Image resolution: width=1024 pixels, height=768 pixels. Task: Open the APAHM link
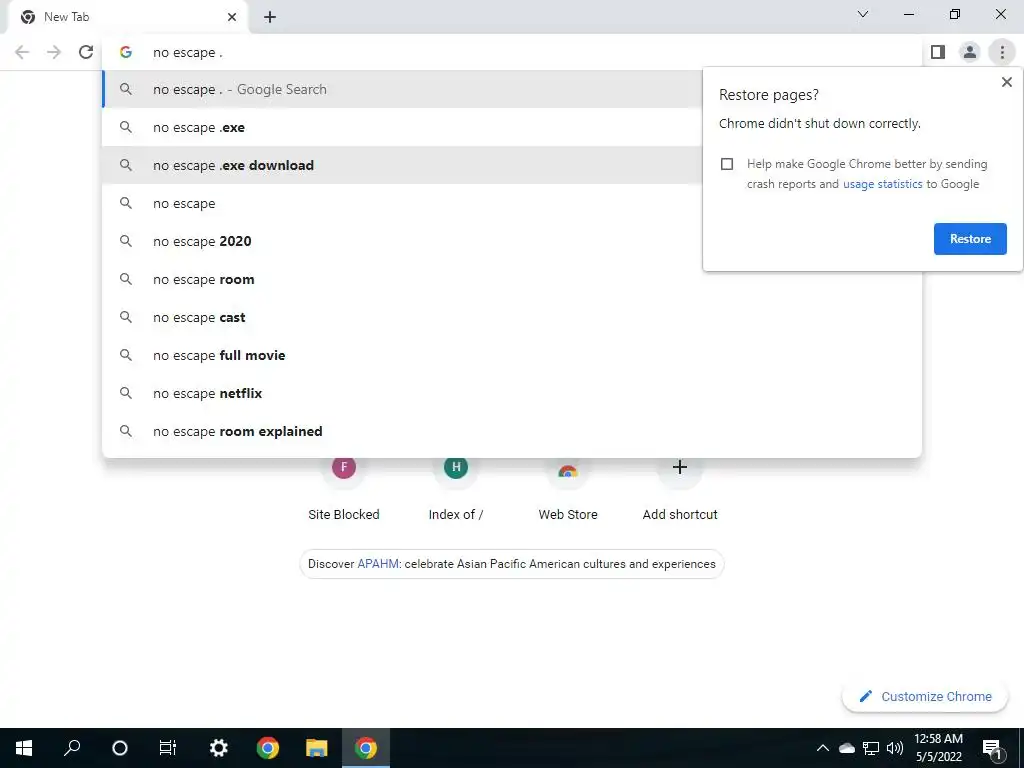[x=377, y=564]
